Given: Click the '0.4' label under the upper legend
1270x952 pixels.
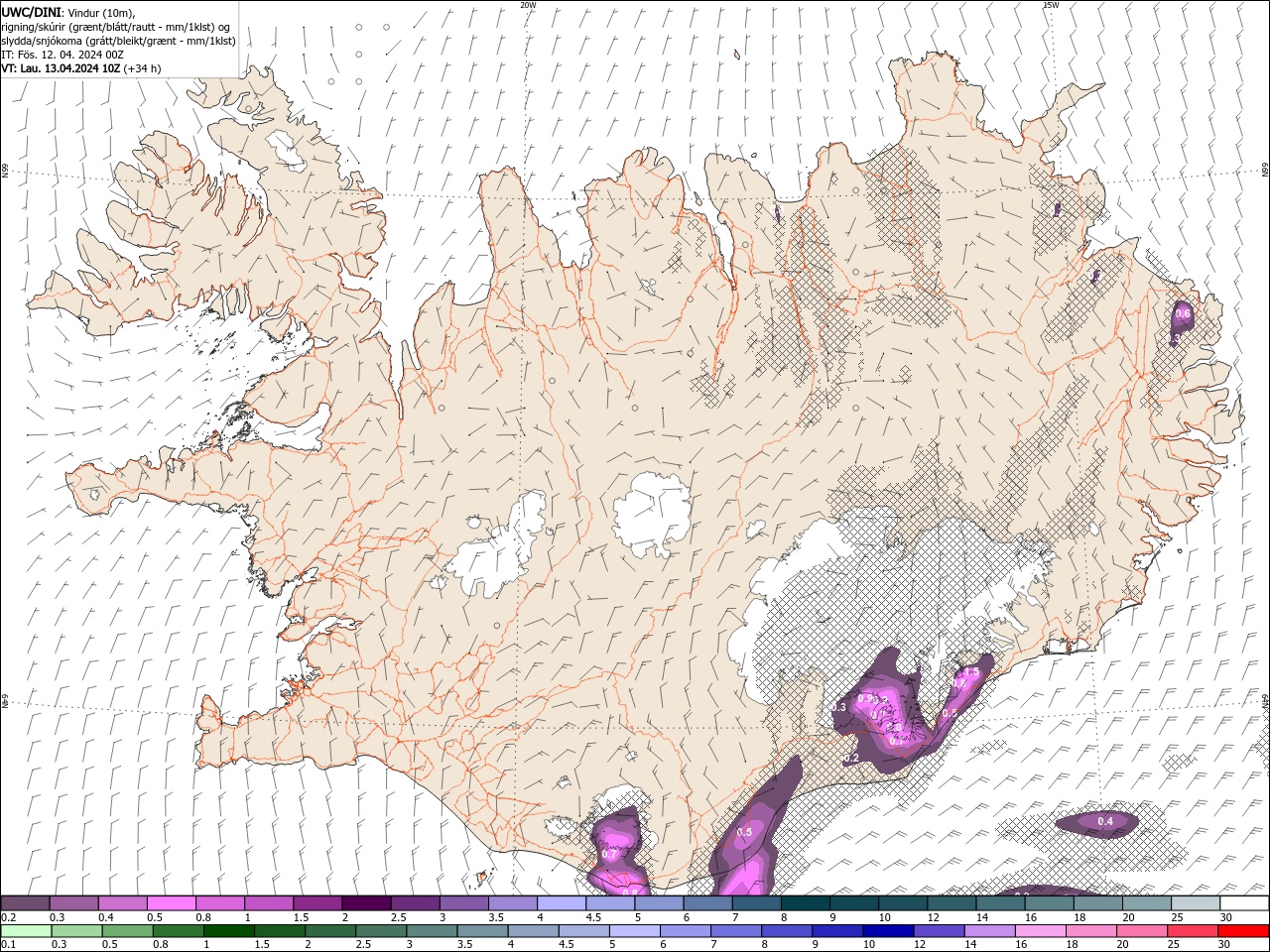Looking at the screenshot, I should [106, 917].
